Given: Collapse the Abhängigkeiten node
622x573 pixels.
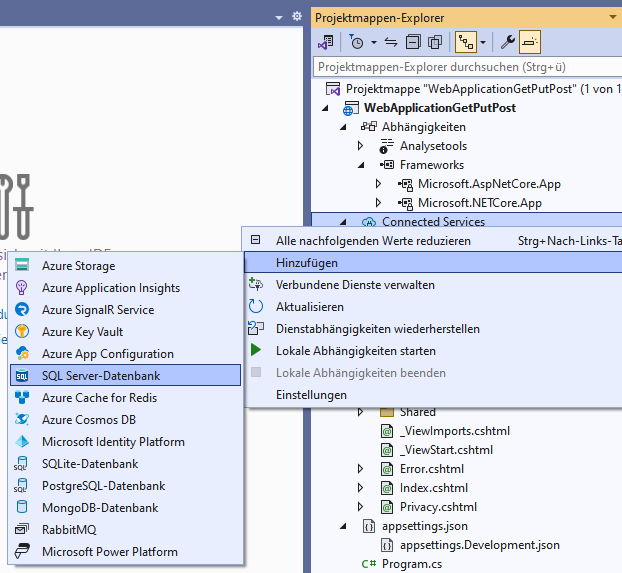Looking at the screenshot, I should click(343, 127).
